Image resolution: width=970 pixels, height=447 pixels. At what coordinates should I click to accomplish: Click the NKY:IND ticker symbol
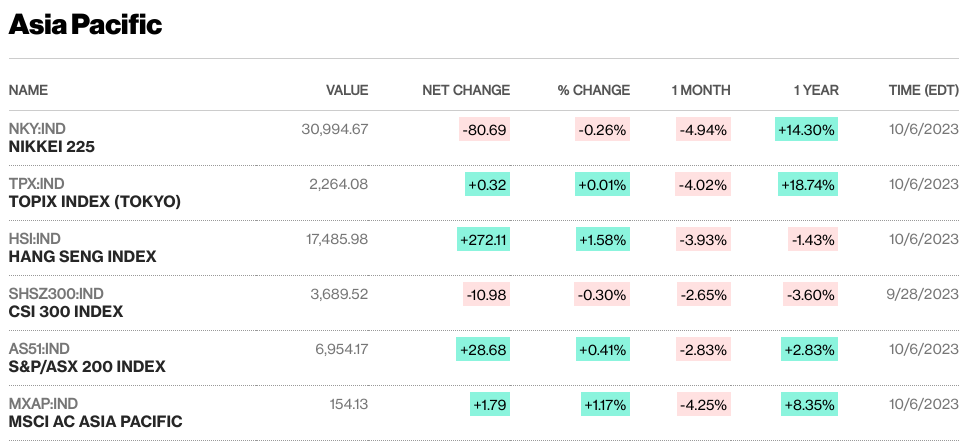pyautogui.click(x=36, y=128)
